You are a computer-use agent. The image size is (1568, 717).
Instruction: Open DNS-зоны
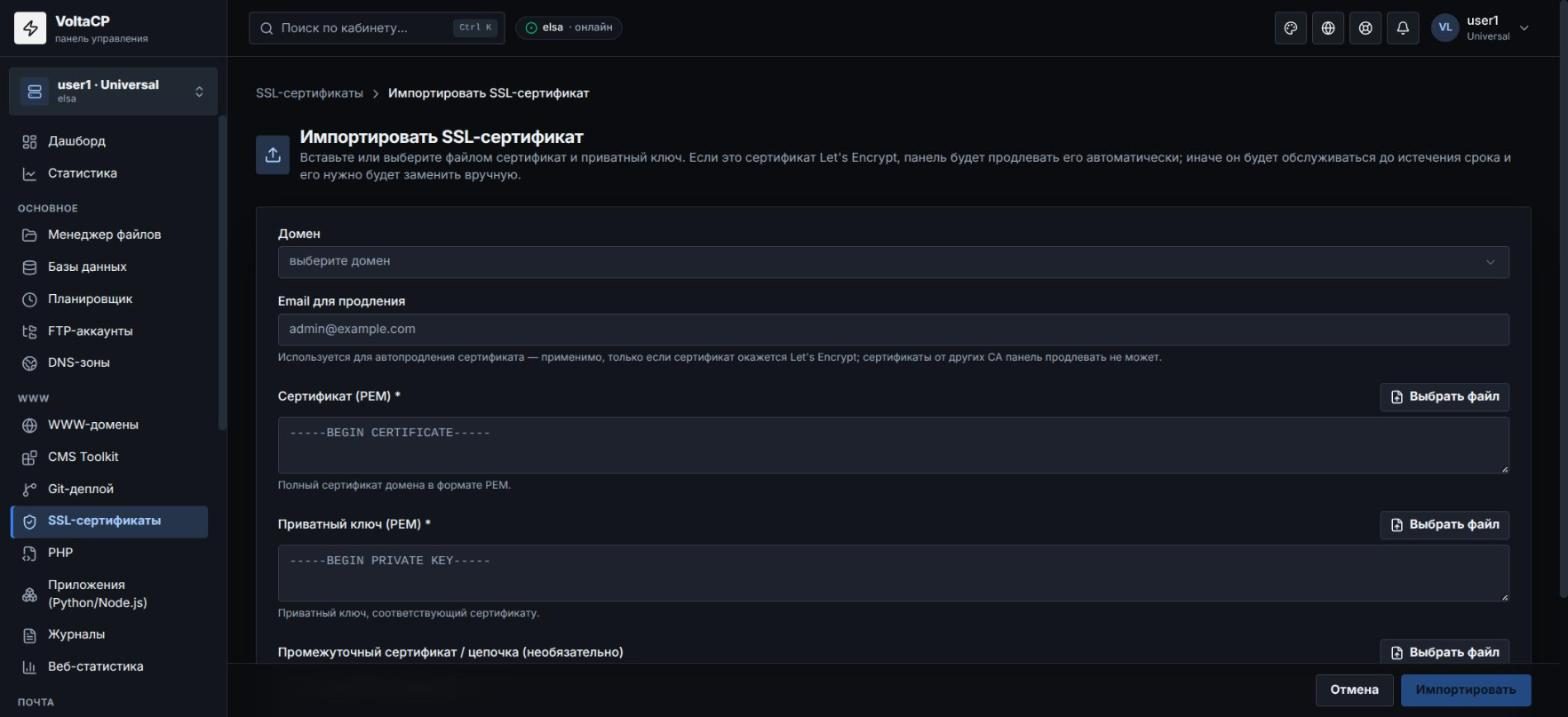[109, 363]
